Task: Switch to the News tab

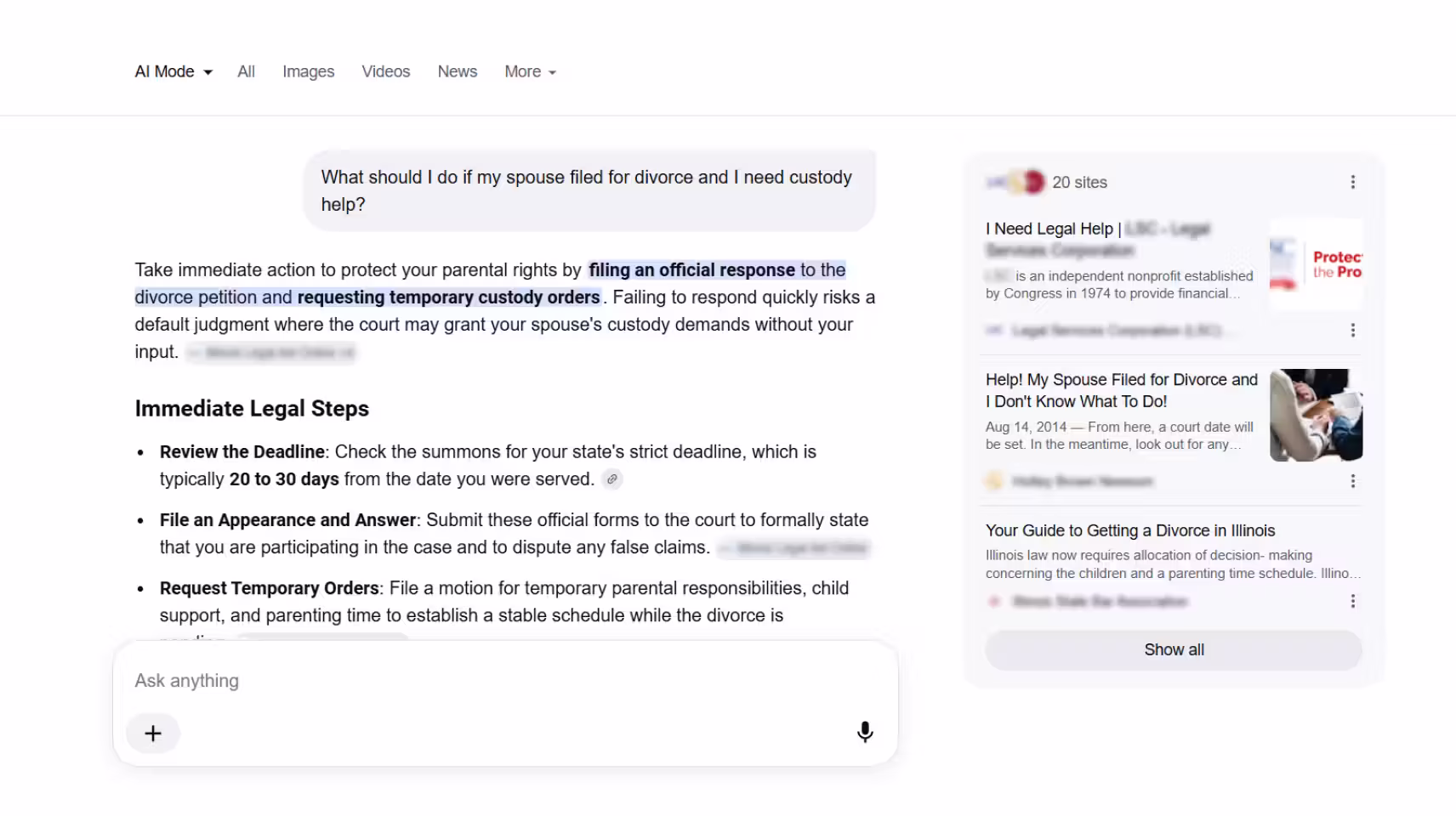Action: tap(458, 72)
